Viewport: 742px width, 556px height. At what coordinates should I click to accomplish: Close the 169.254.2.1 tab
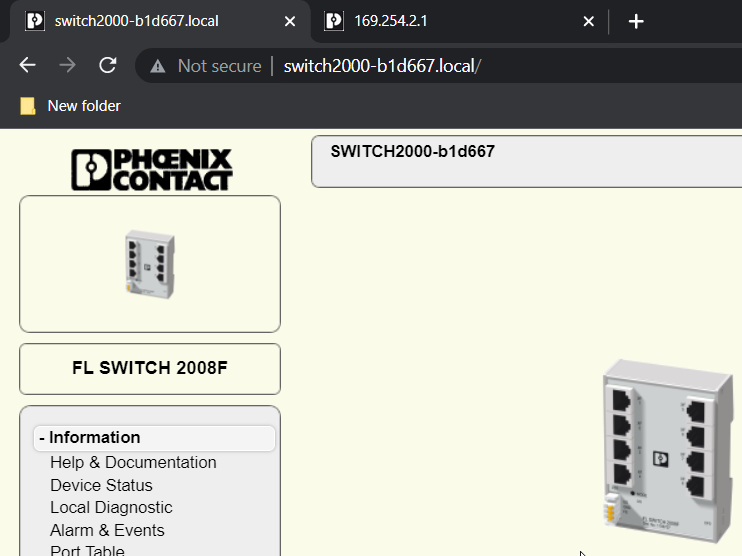[588, 21]
